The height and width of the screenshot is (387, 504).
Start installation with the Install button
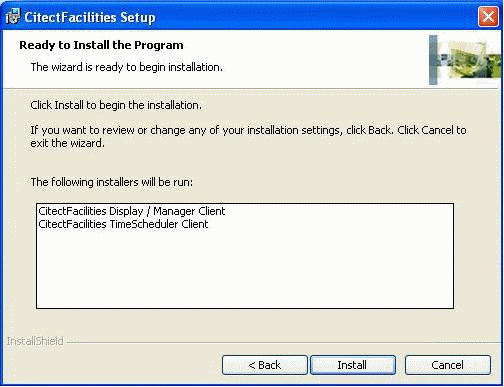(353, 365)
